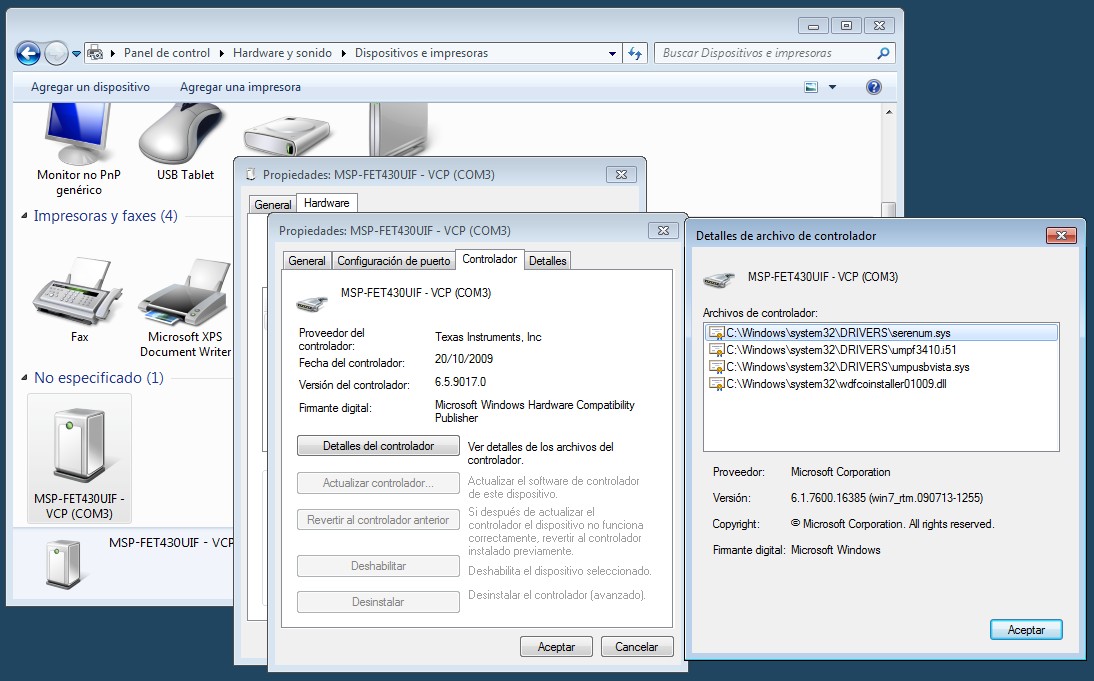Click the Desinstalar button
Viewport: 1094px width, 681px height.
click(x=378, y=601)
